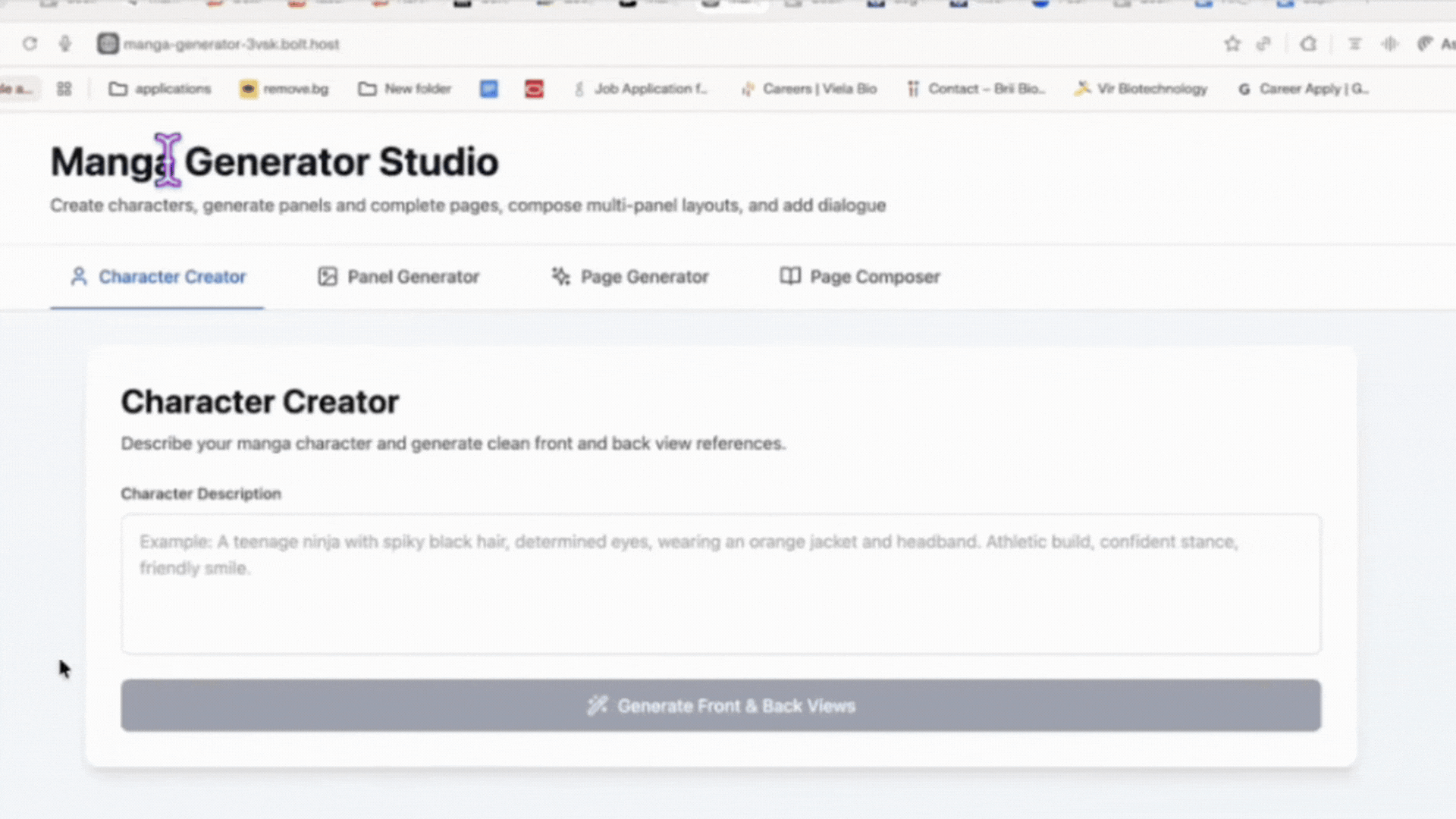Viewport: 1456px width, 819px height.
Task: Open the blue bookmark icon in bookmarks bar
Action: point(489,89)
